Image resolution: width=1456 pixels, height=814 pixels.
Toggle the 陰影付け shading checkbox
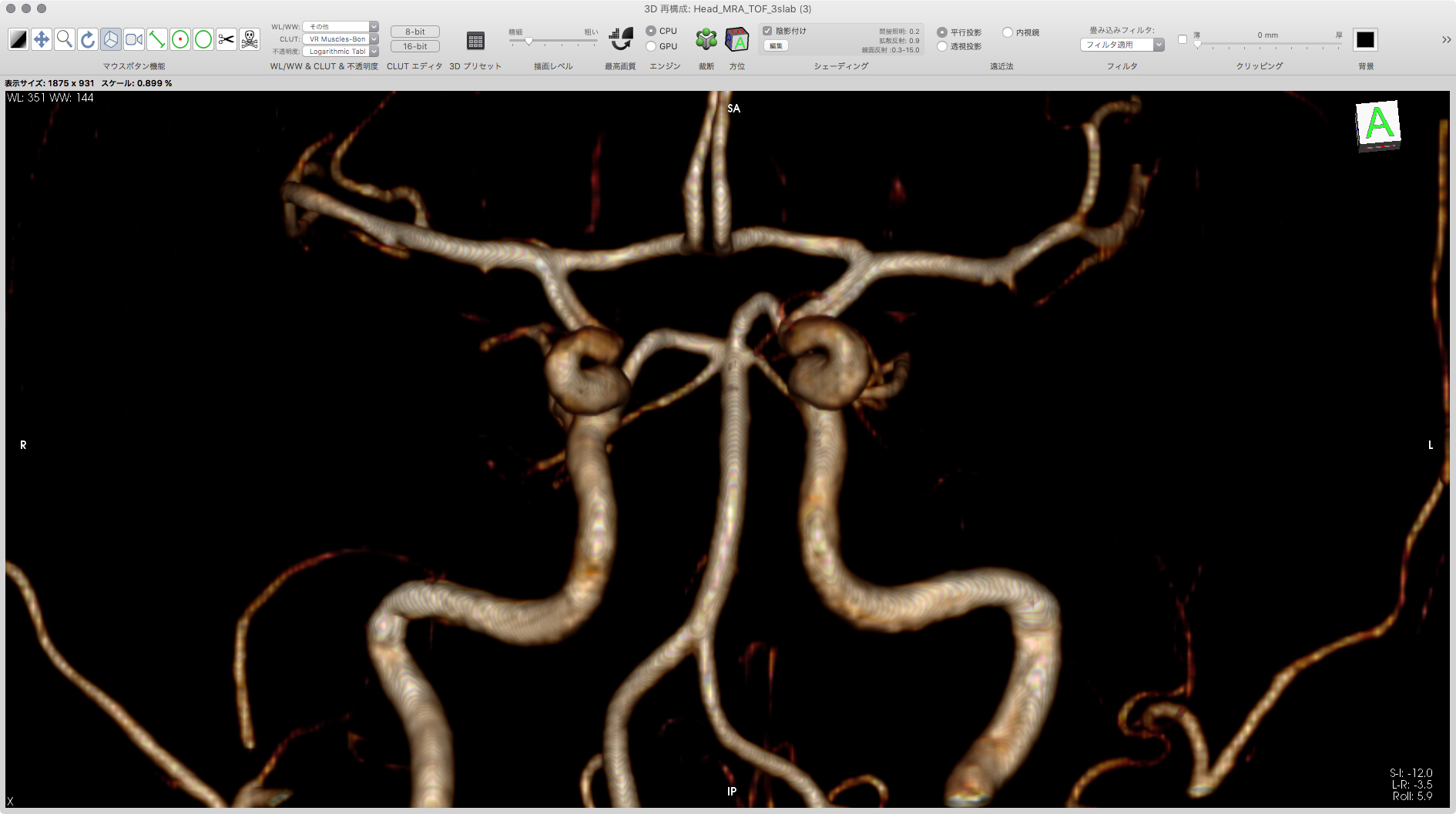tap(767, 31)
